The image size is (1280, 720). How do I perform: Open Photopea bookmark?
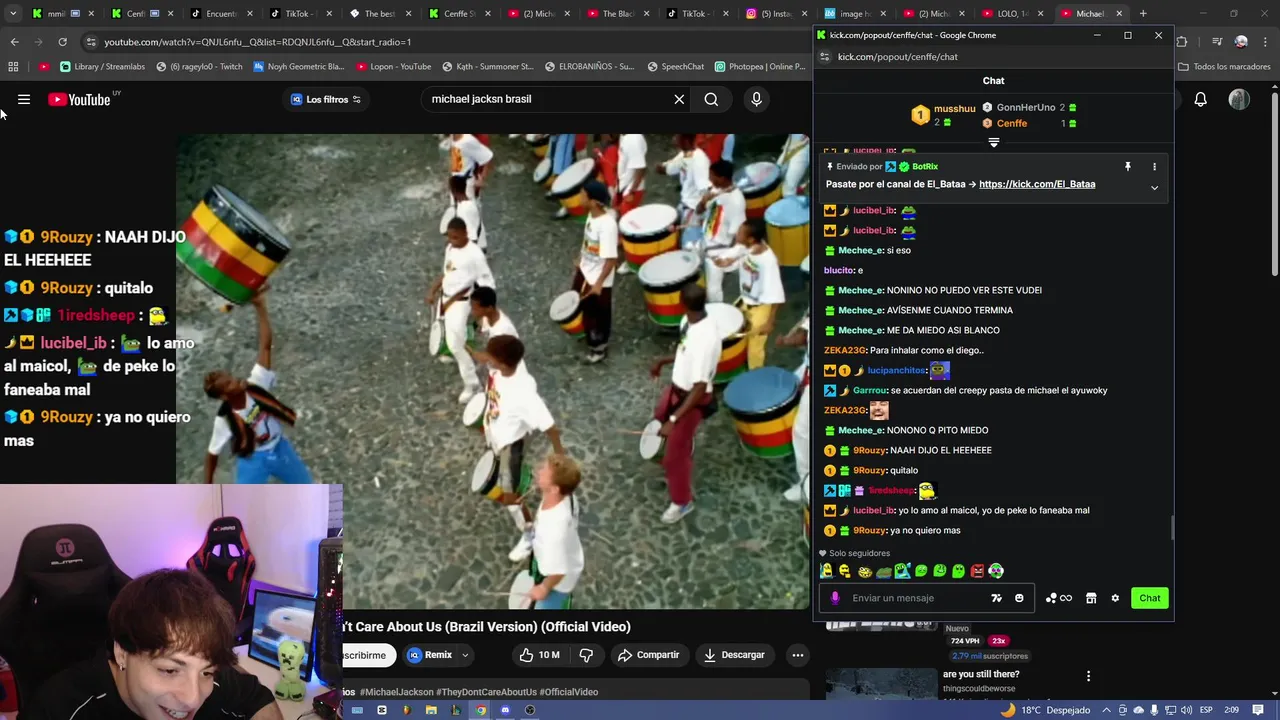pyautogui.click(x=760, y=67)
